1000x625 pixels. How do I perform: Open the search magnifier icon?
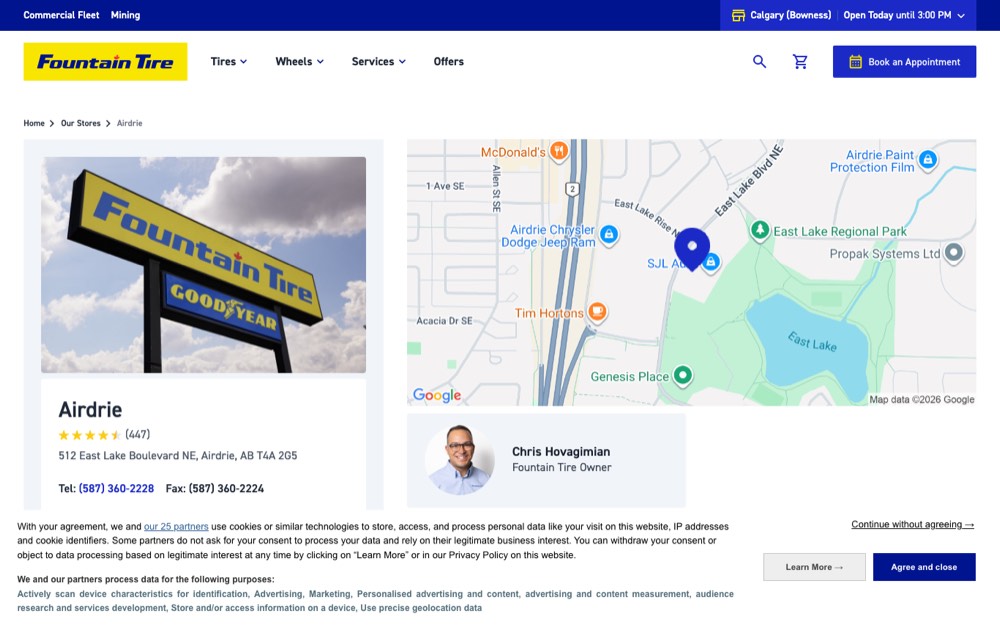(759, 61)
